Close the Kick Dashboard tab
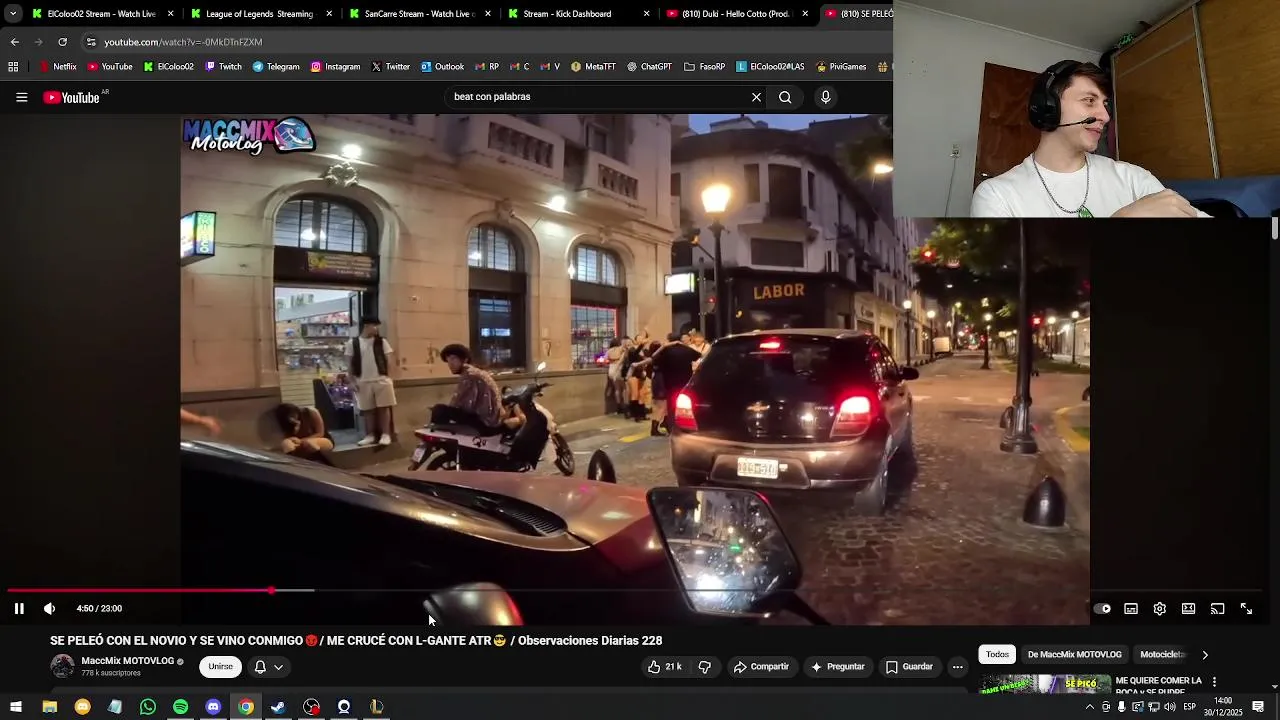Viewport: 1280px width, 720px height. (x=646, y=14)
